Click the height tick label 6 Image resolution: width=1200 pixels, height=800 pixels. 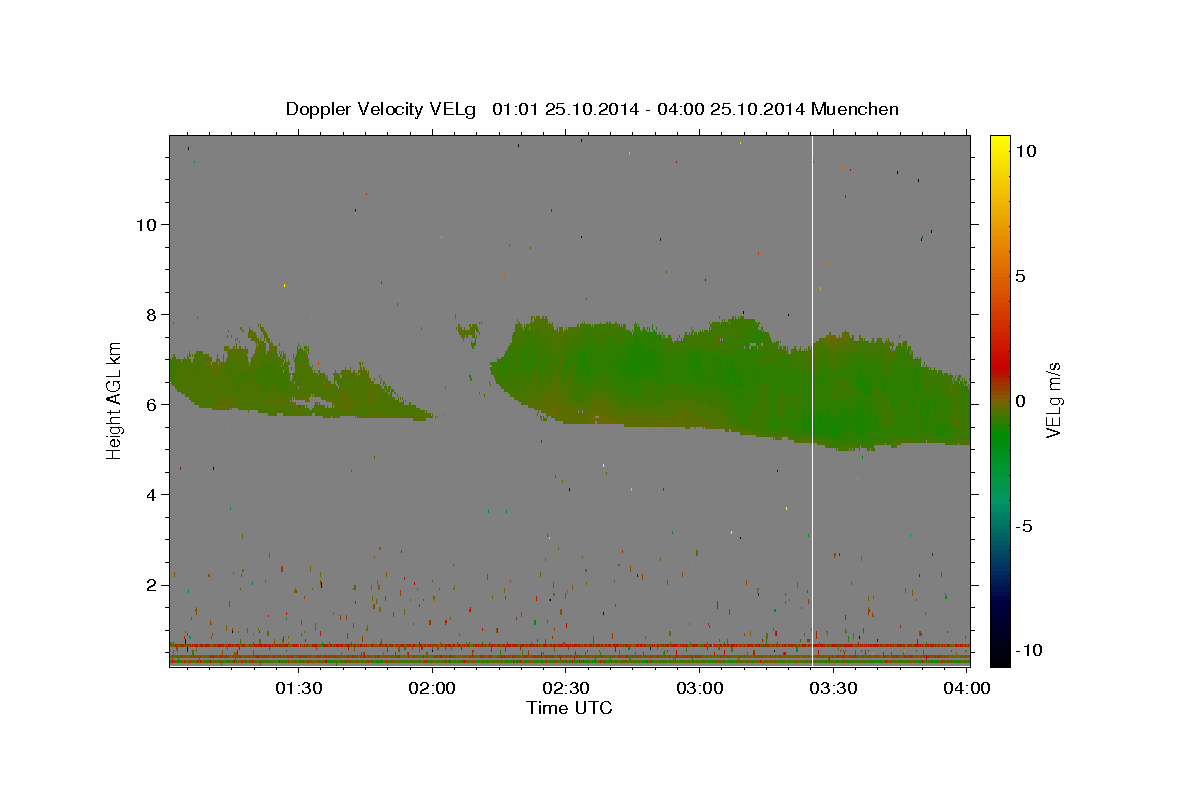point(151,405)
